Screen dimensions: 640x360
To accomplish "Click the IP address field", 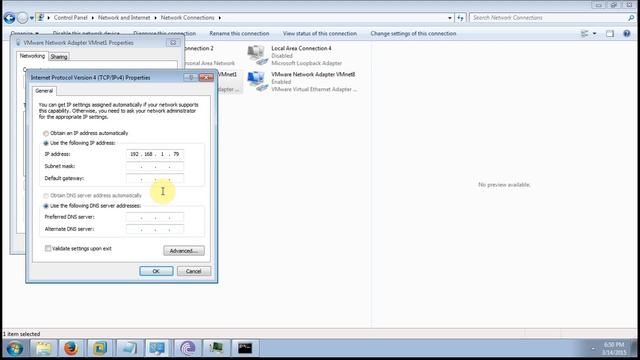I will pos(155,154).
